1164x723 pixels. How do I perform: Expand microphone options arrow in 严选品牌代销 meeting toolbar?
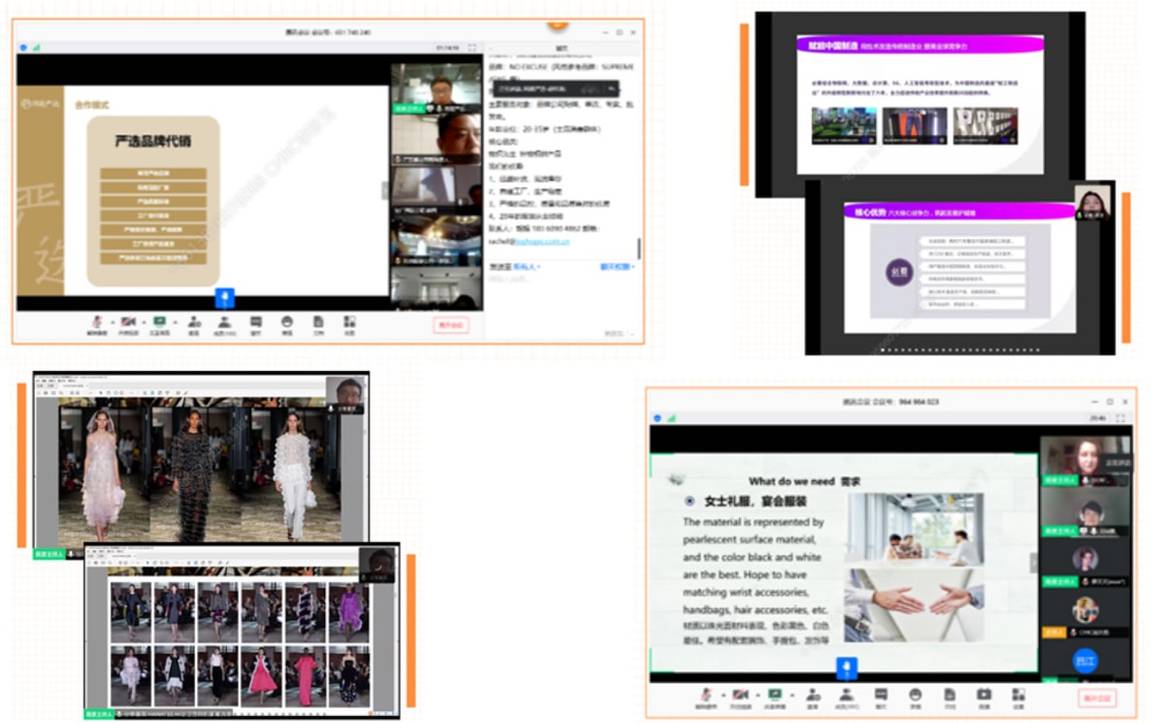113,322
